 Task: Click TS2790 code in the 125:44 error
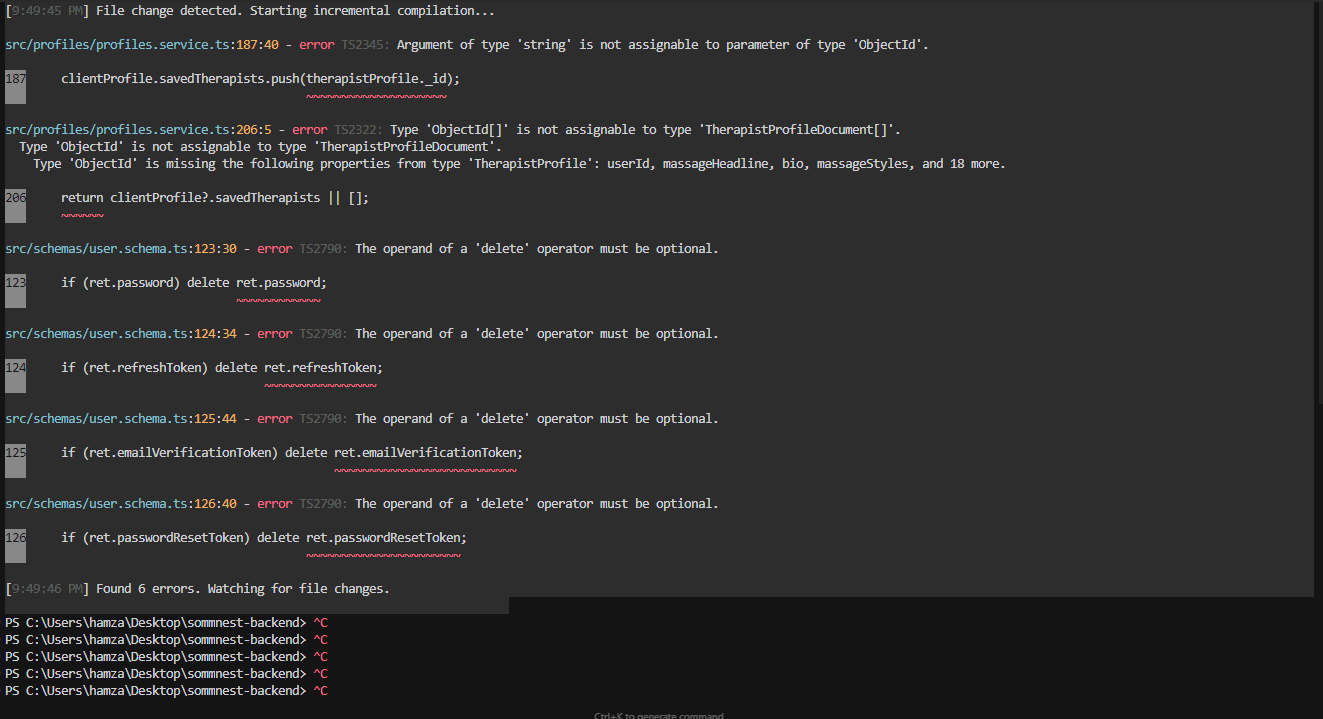[323, 419]
